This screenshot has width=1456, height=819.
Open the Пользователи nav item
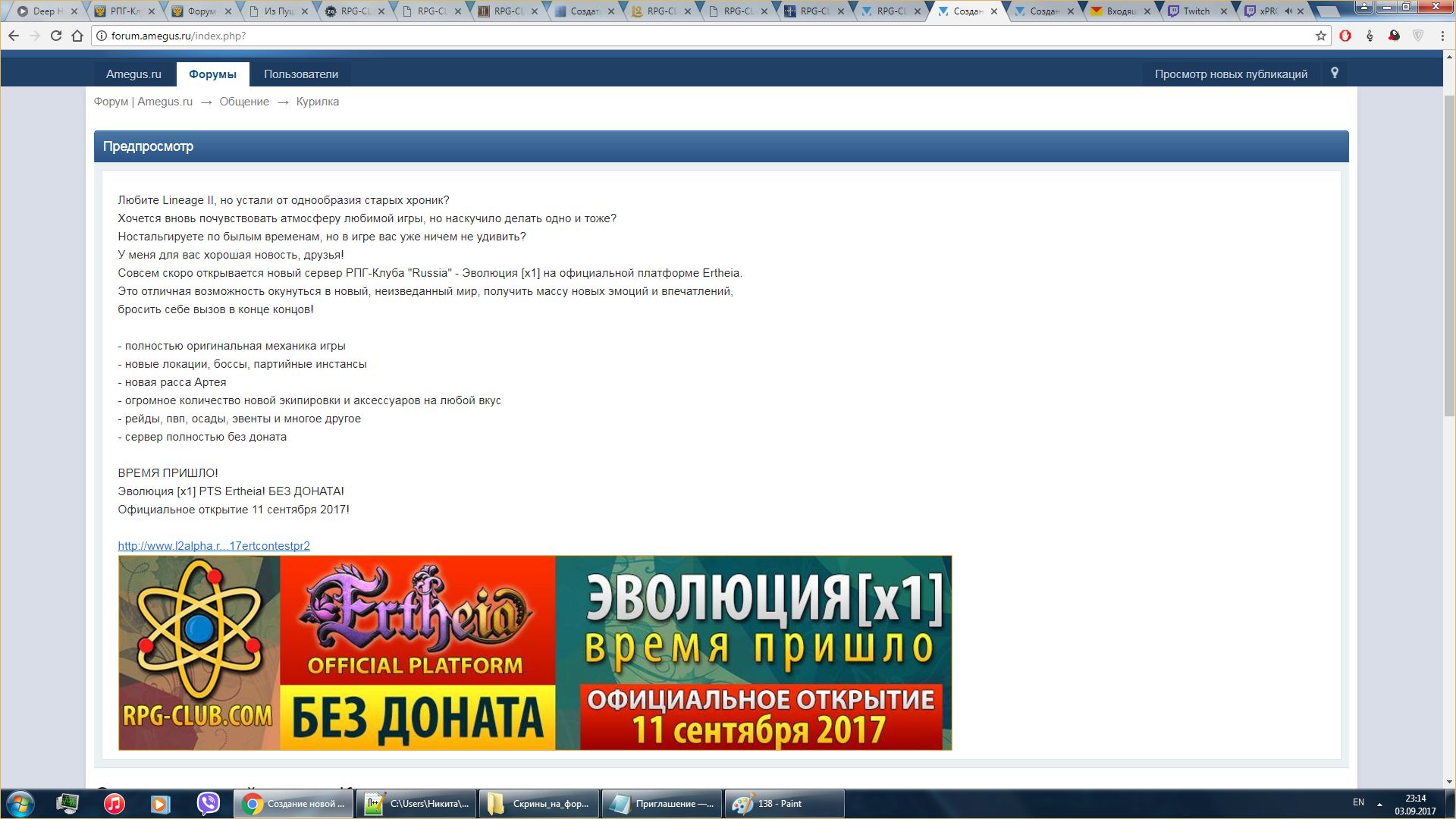point(301,74)
